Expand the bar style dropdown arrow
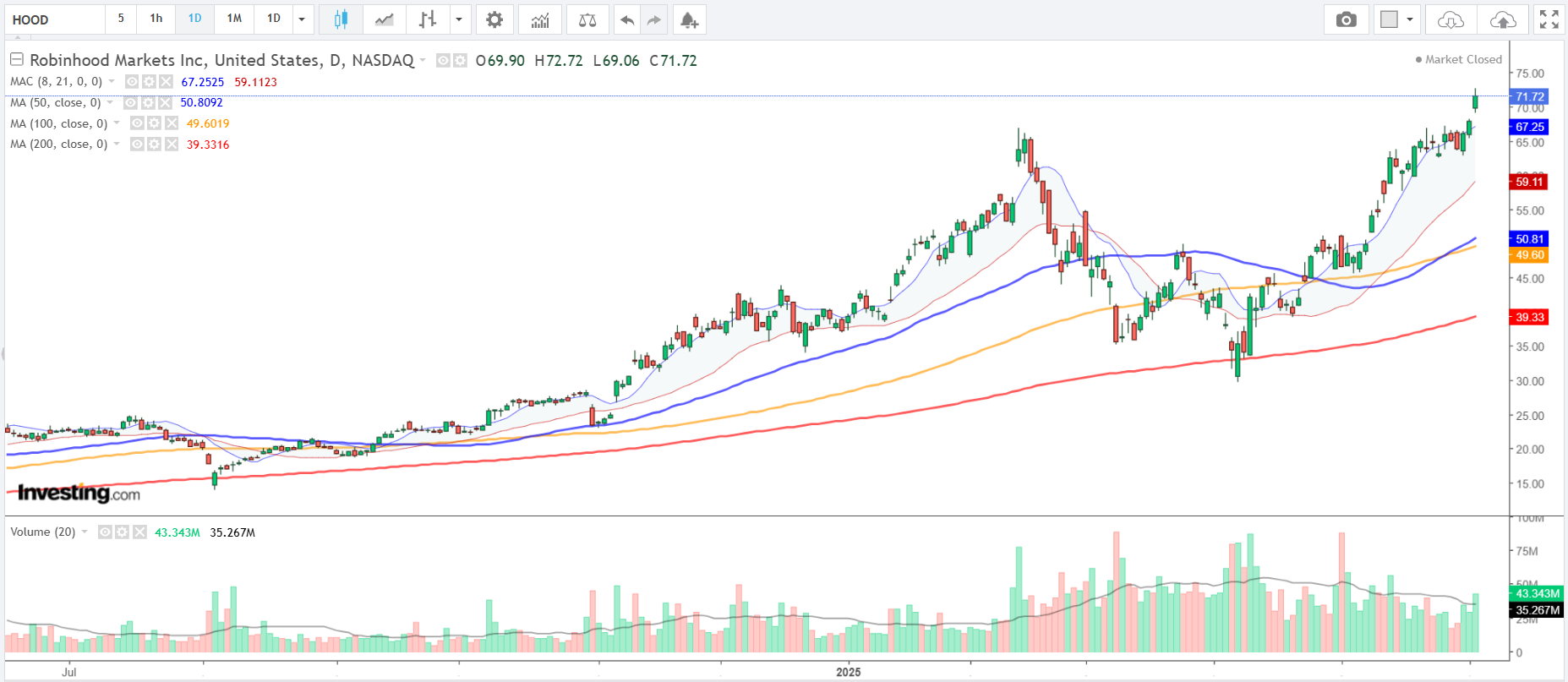1568x682 pixels. click(458, 19)
